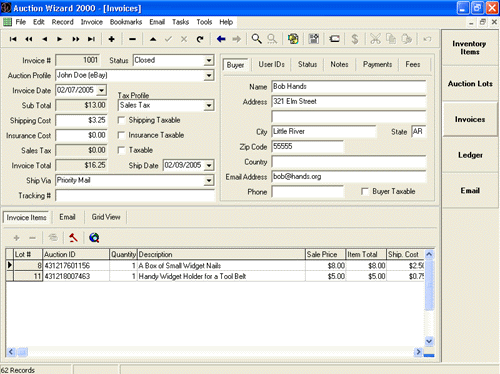Enable the Shipping Taxable checkbox
This screenshot has width=500, height=374.
122,120
